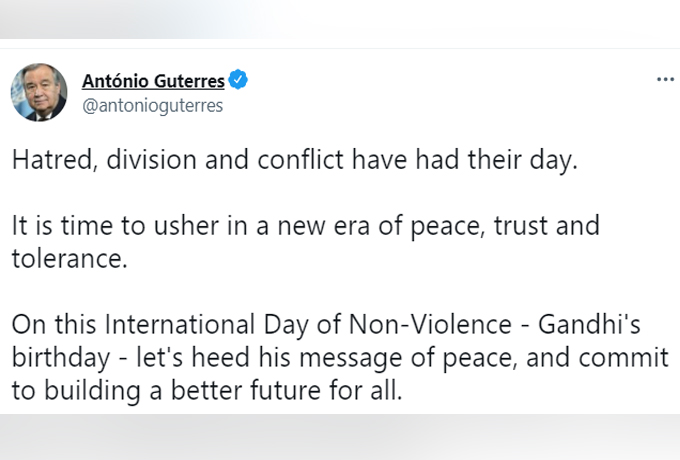The width and height of the screenshot is (680, 460).
Task: Click the word "Gandhi's" in the tweet
Action: tap(589, 324)
